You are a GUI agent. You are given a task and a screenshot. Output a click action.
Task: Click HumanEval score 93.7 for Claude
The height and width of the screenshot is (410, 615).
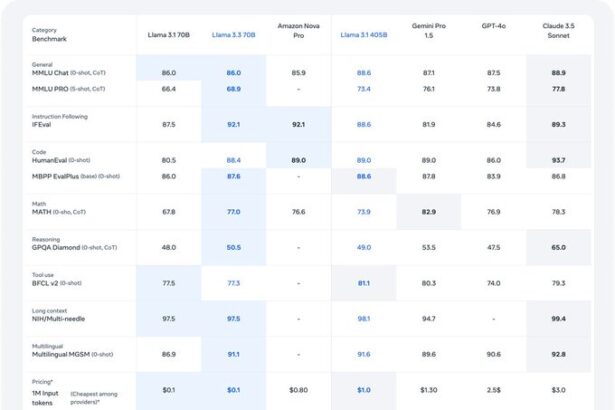pyautogui.click(x=559, y=160)
